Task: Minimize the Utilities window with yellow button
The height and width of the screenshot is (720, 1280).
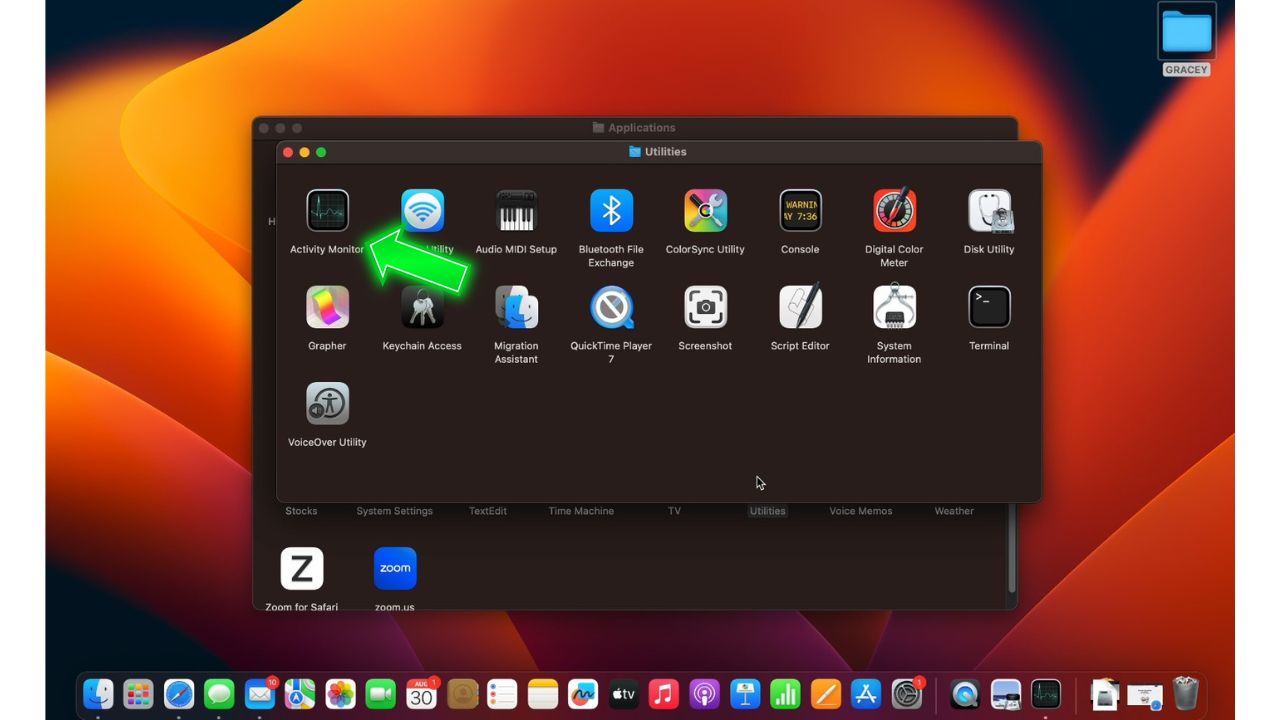Action: pyautogui.click(x=304, y=152)
